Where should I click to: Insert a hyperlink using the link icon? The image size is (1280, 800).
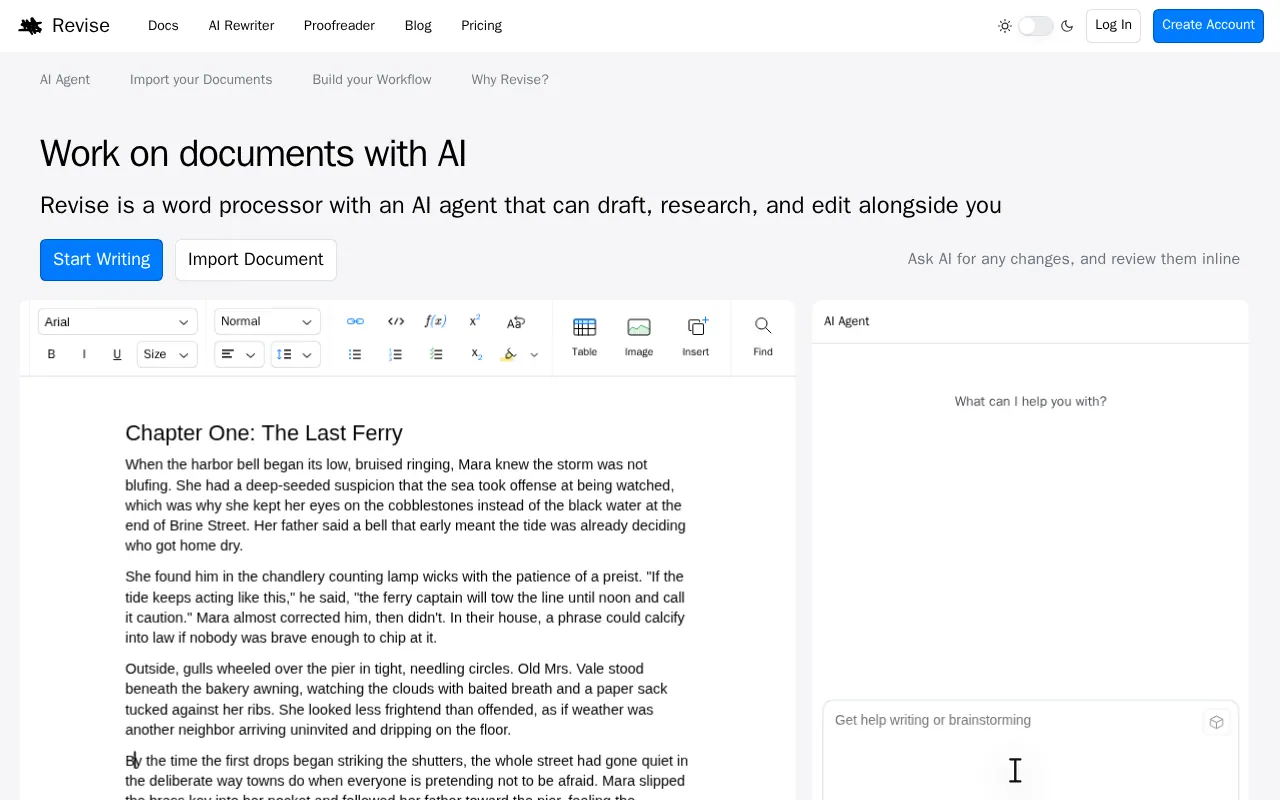[x=355, y=321]
